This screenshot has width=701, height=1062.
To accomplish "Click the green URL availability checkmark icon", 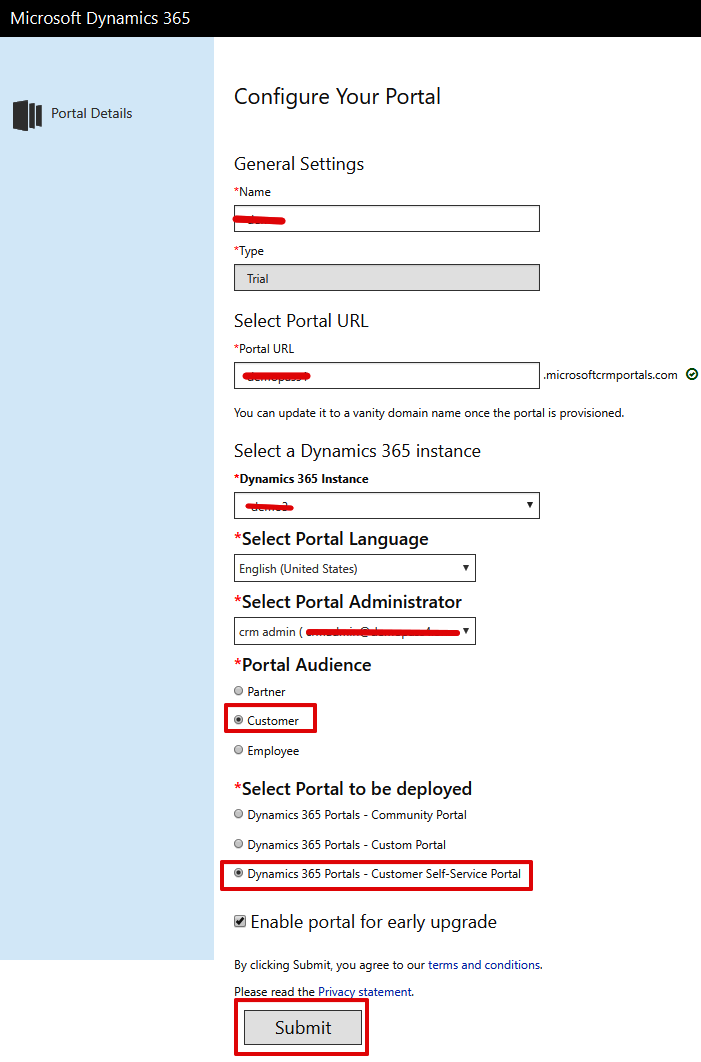I will [x=692, y=375].
